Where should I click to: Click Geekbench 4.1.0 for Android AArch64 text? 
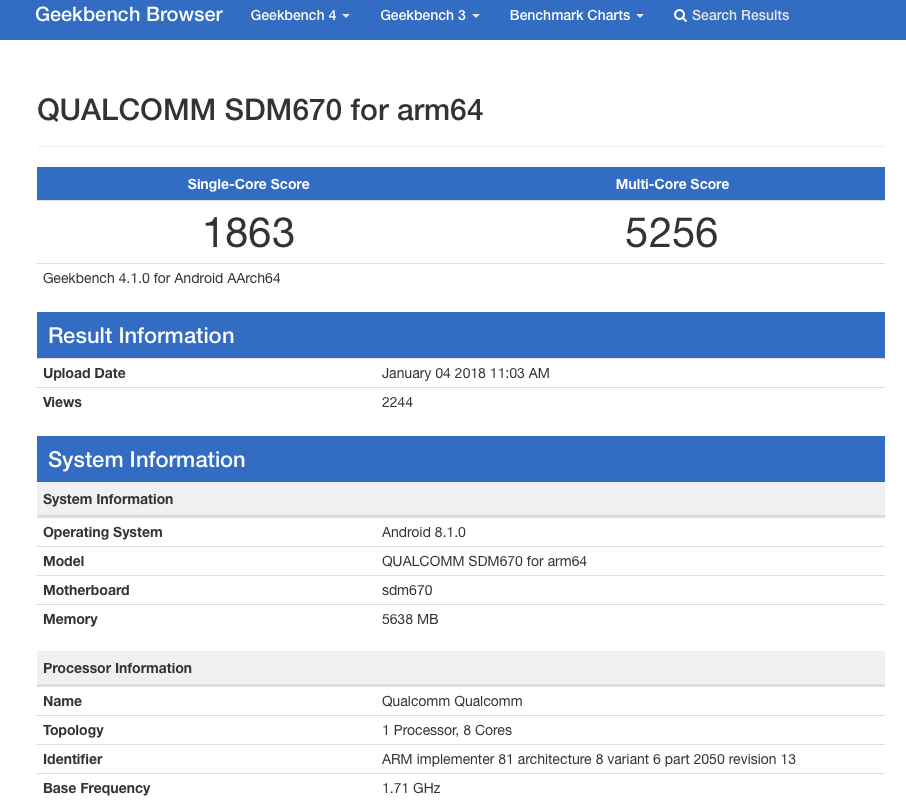pyautogui.click(x=162, y=279)
